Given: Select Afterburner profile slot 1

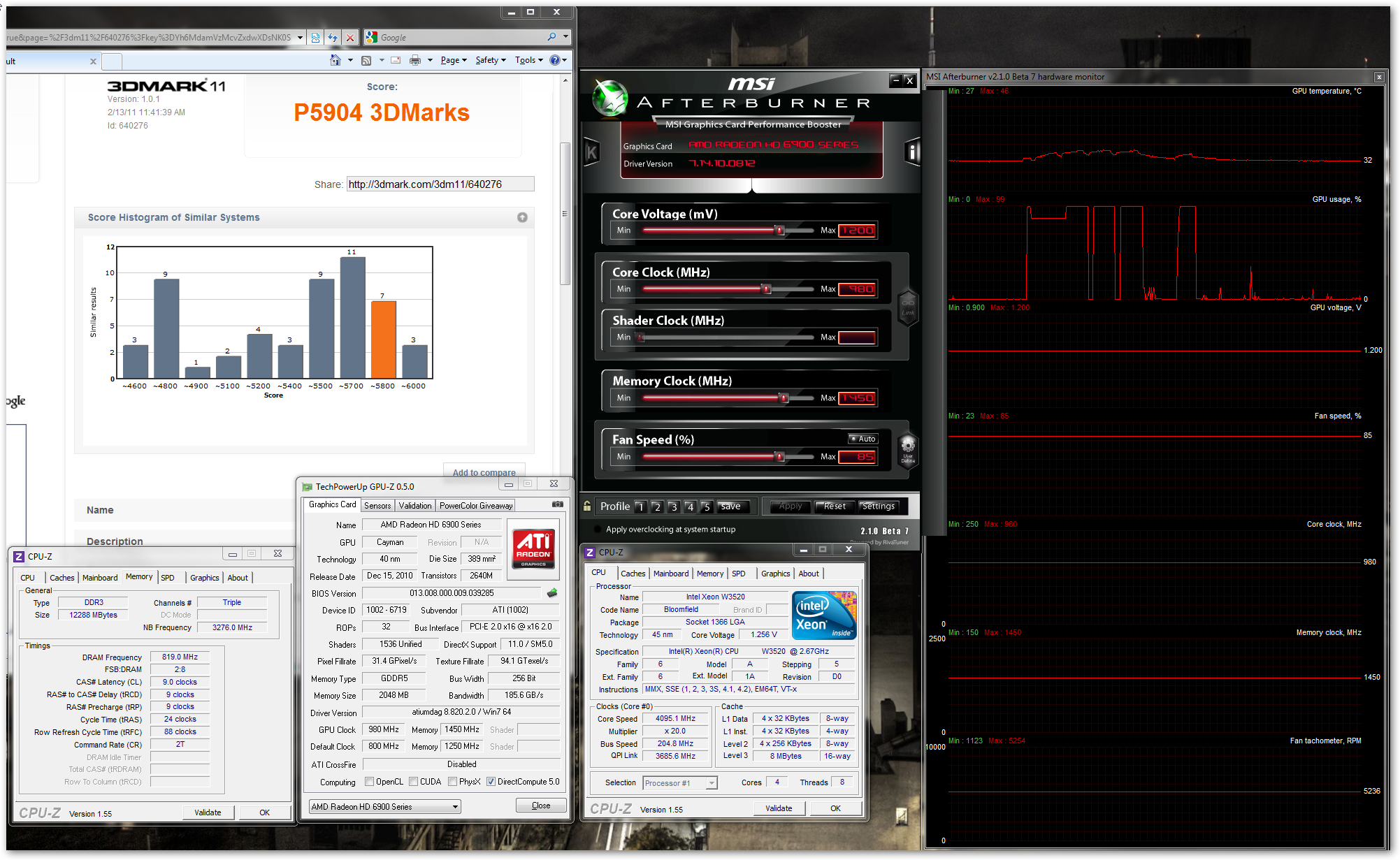Looking at the screenshot, I should click(x=640, y=506).
